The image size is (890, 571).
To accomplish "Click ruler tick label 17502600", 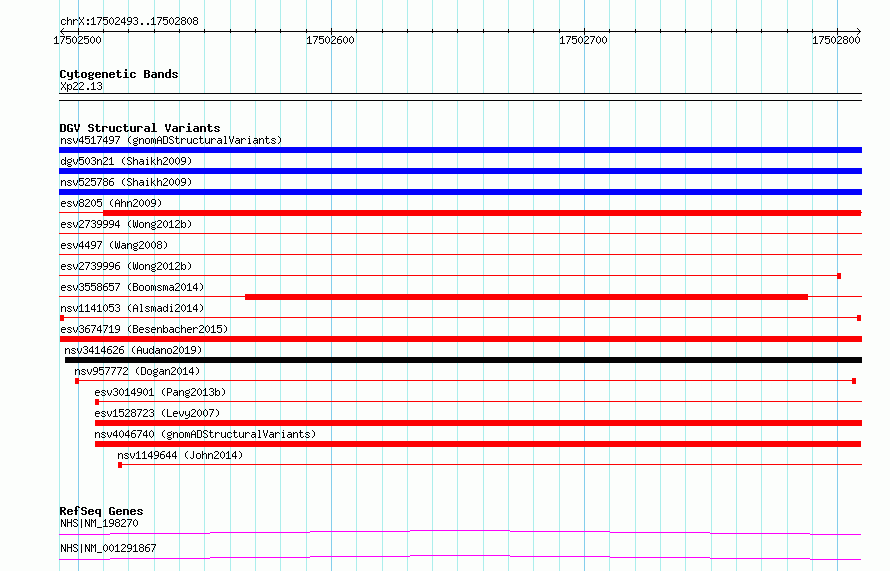I will tap(330, 40).
